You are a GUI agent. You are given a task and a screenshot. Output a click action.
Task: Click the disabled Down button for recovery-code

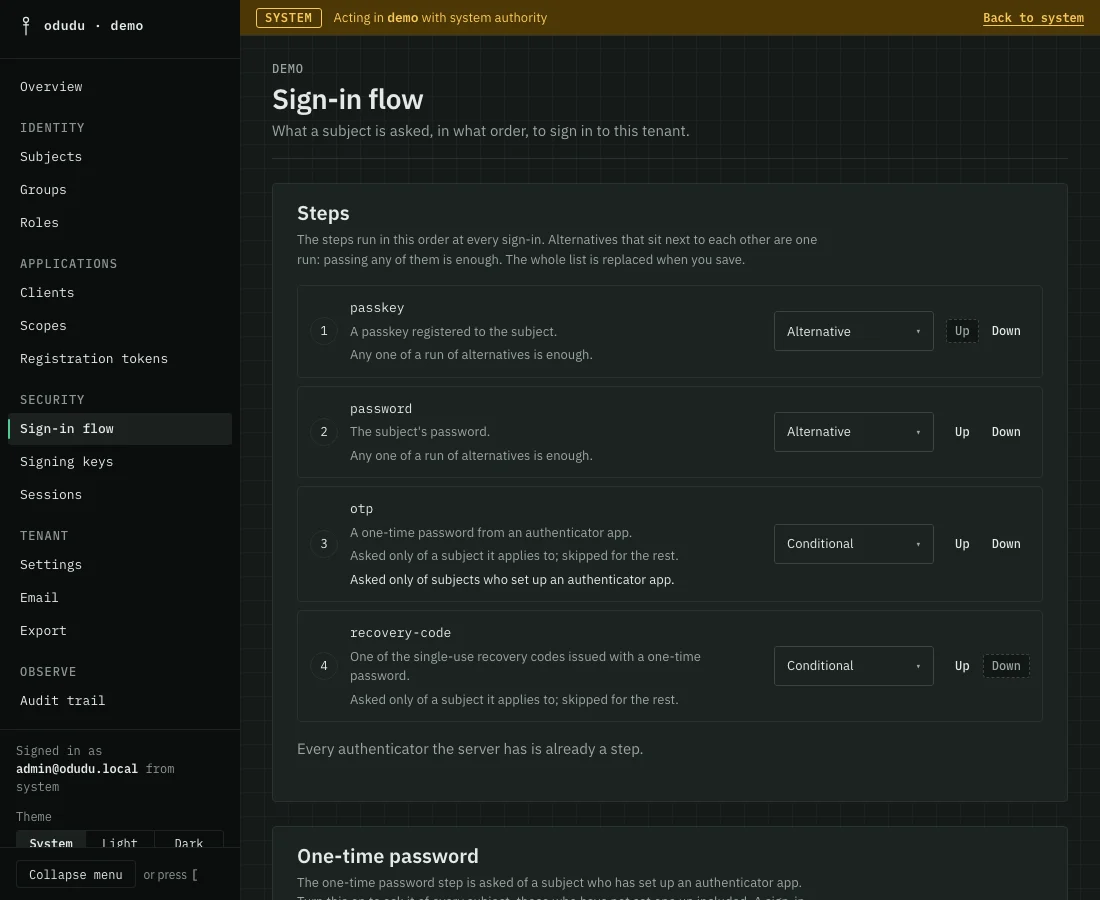tap(1006, 666)
